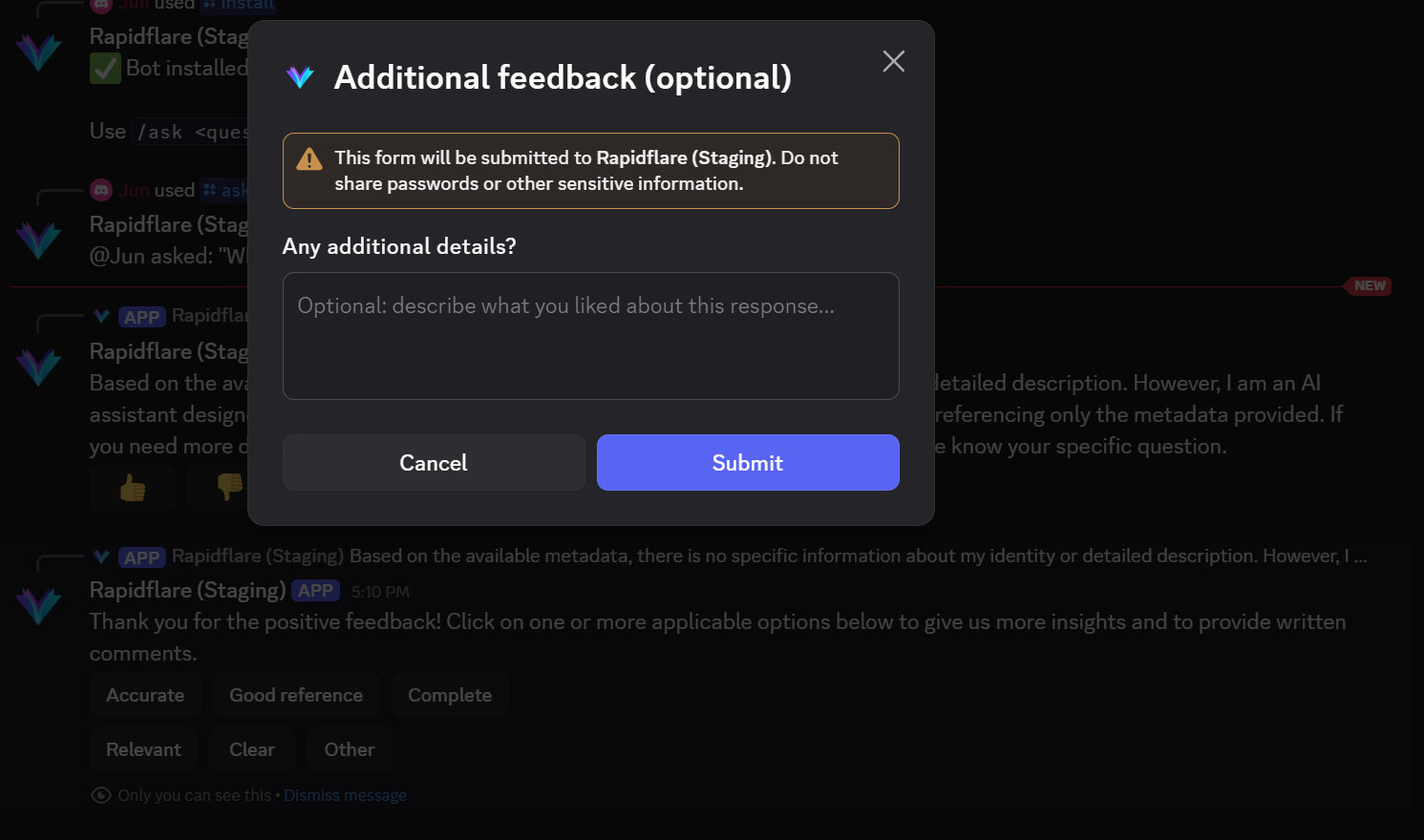This screenshot has width=1424, height=840.
Task: Click the NEW messages marker
Action: [1369, 285]
